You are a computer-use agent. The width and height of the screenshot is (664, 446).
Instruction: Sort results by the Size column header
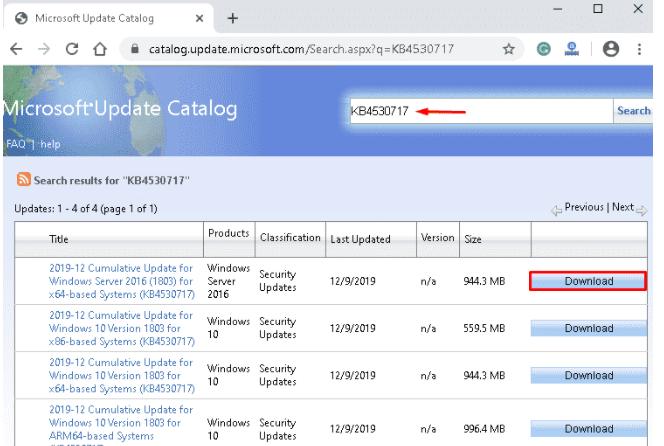coord(473,239)
